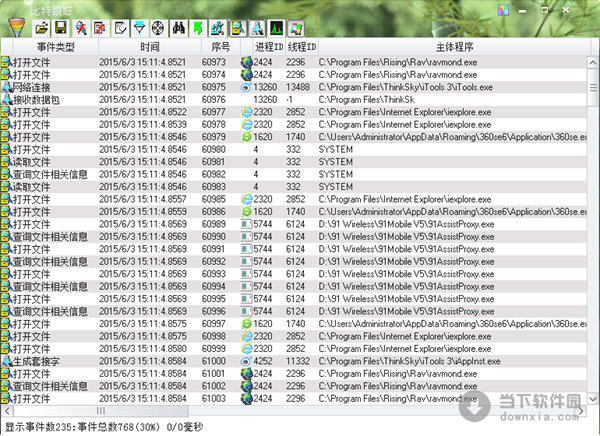600x436 pixels.
Task: Click 91AssistProxy icon in row 60989
Action: tap(246, 224)
